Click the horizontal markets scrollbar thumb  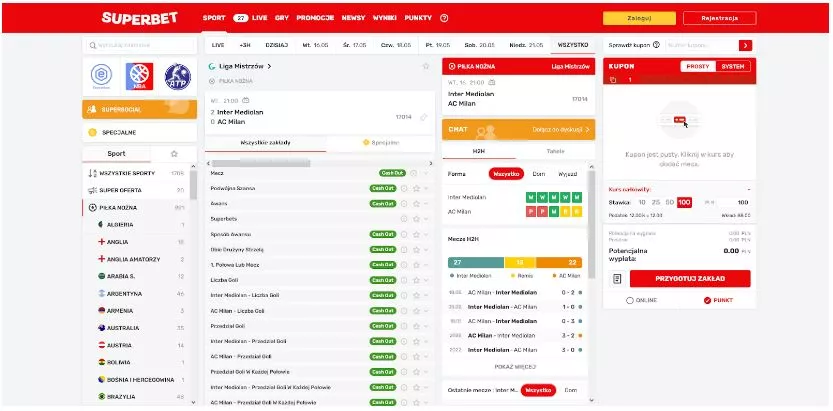[260, 164]
